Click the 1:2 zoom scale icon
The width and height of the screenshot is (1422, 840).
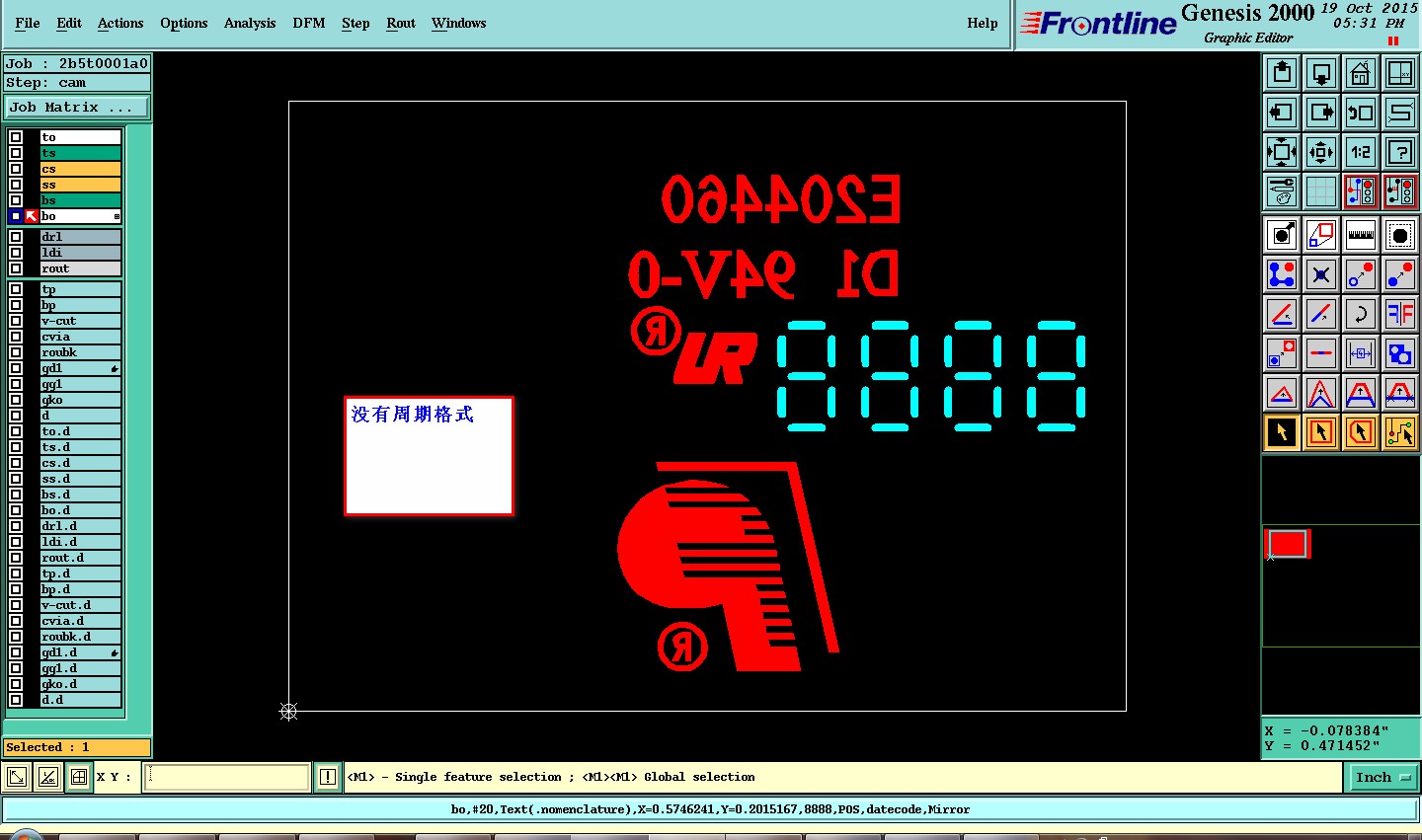pos(1361,152)
